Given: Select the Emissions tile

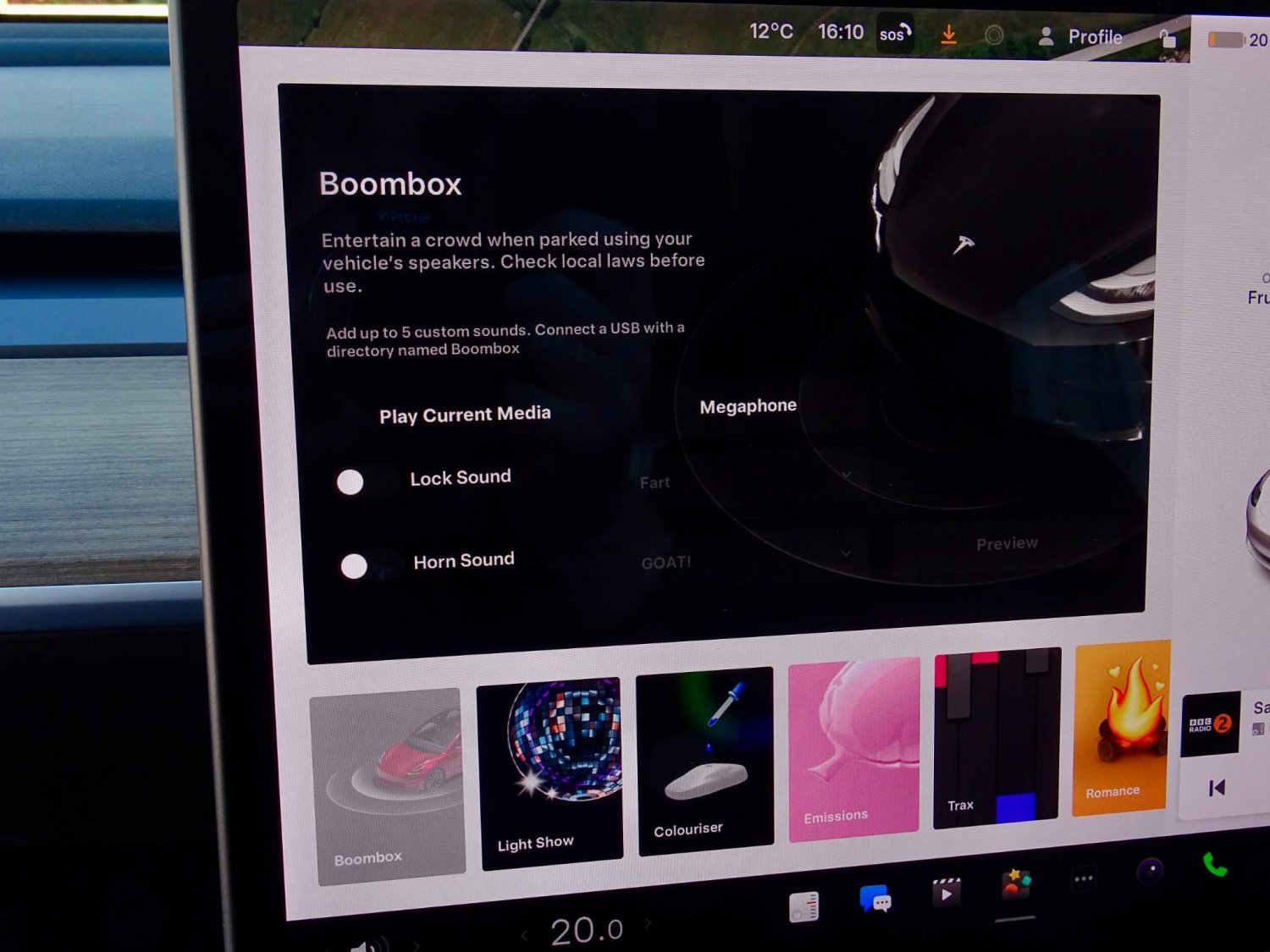Looking at the screenshot, I should [x=853, y=748].
